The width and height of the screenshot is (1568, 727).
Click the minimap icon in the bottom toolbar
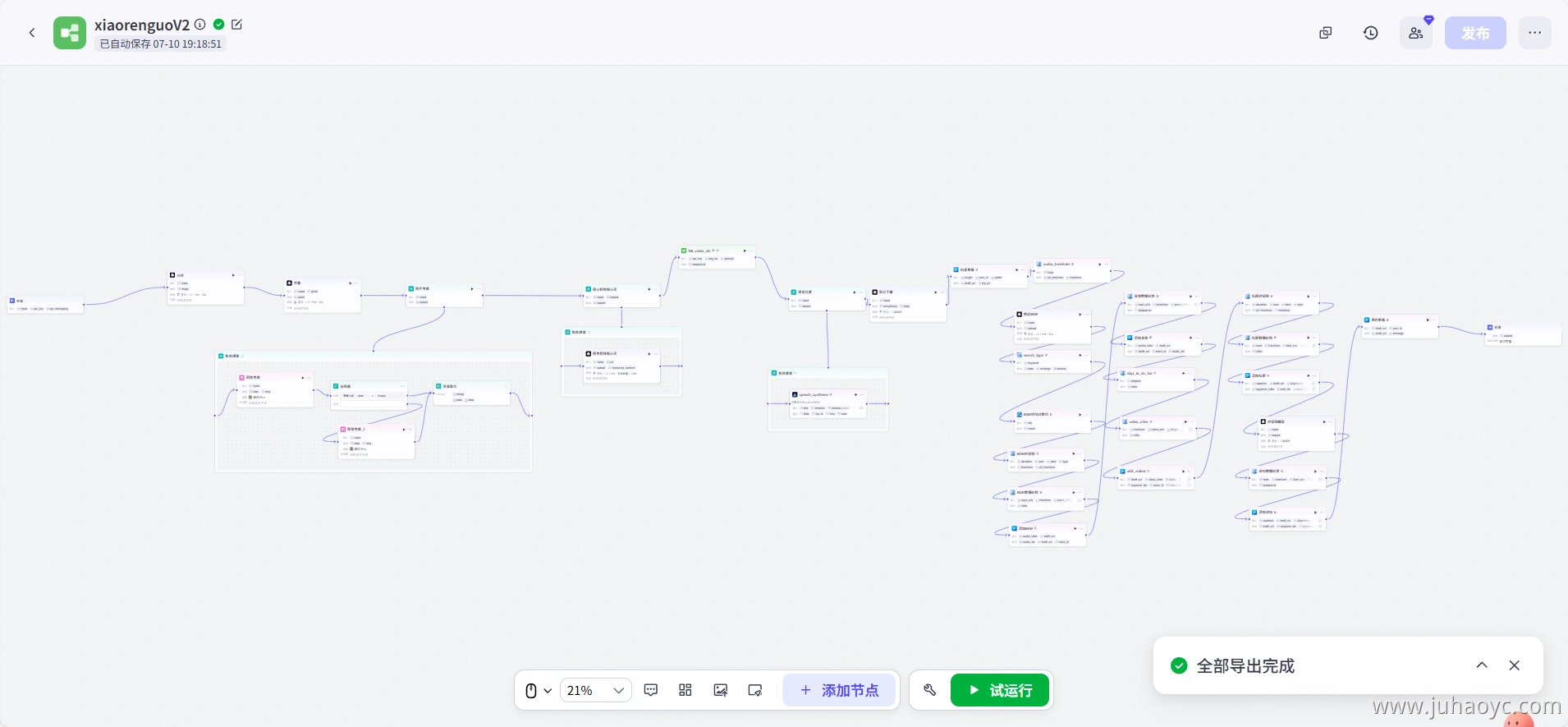coord(755,690)
